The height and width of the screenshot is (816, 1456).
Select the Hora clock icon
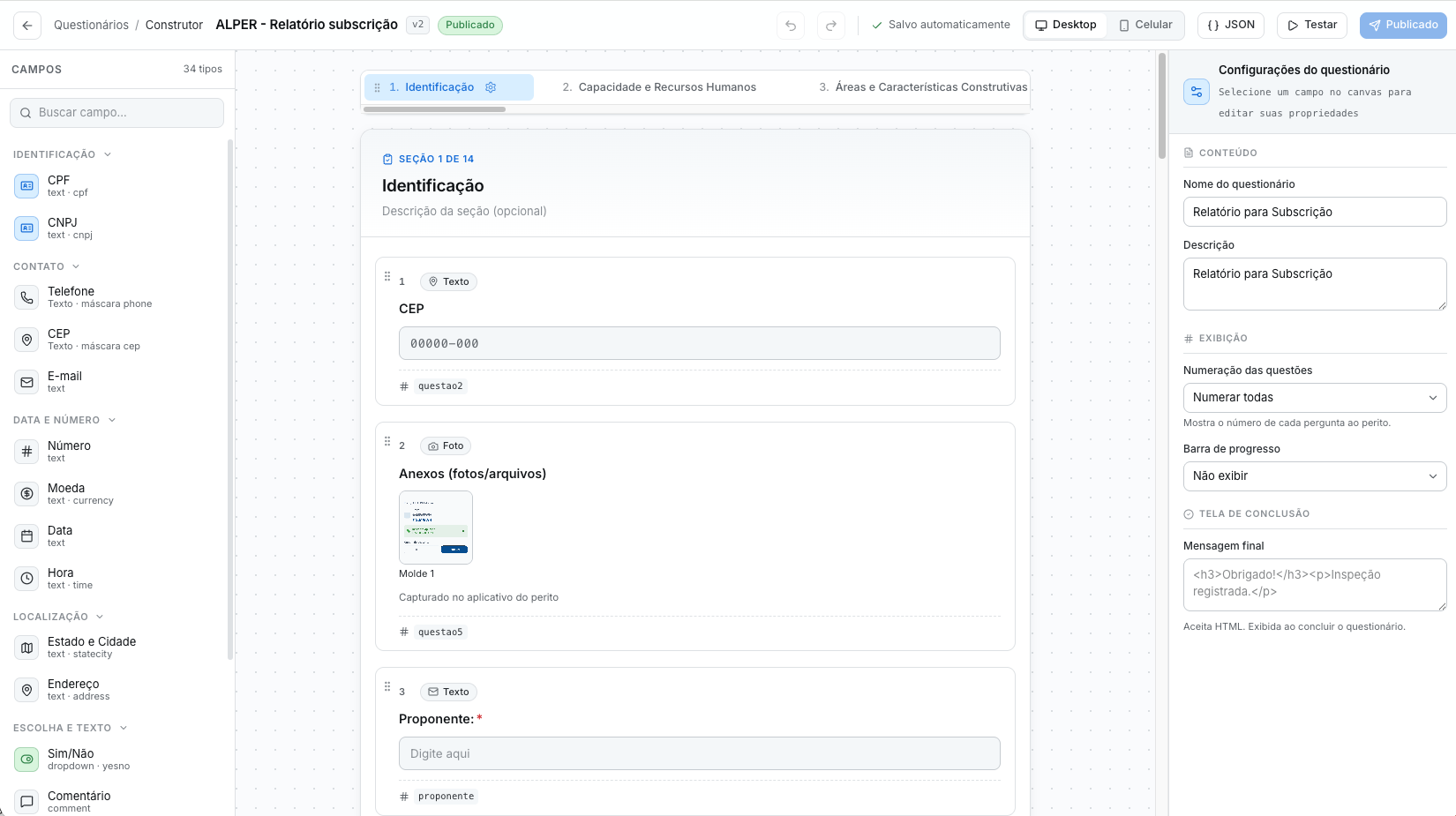27,579
